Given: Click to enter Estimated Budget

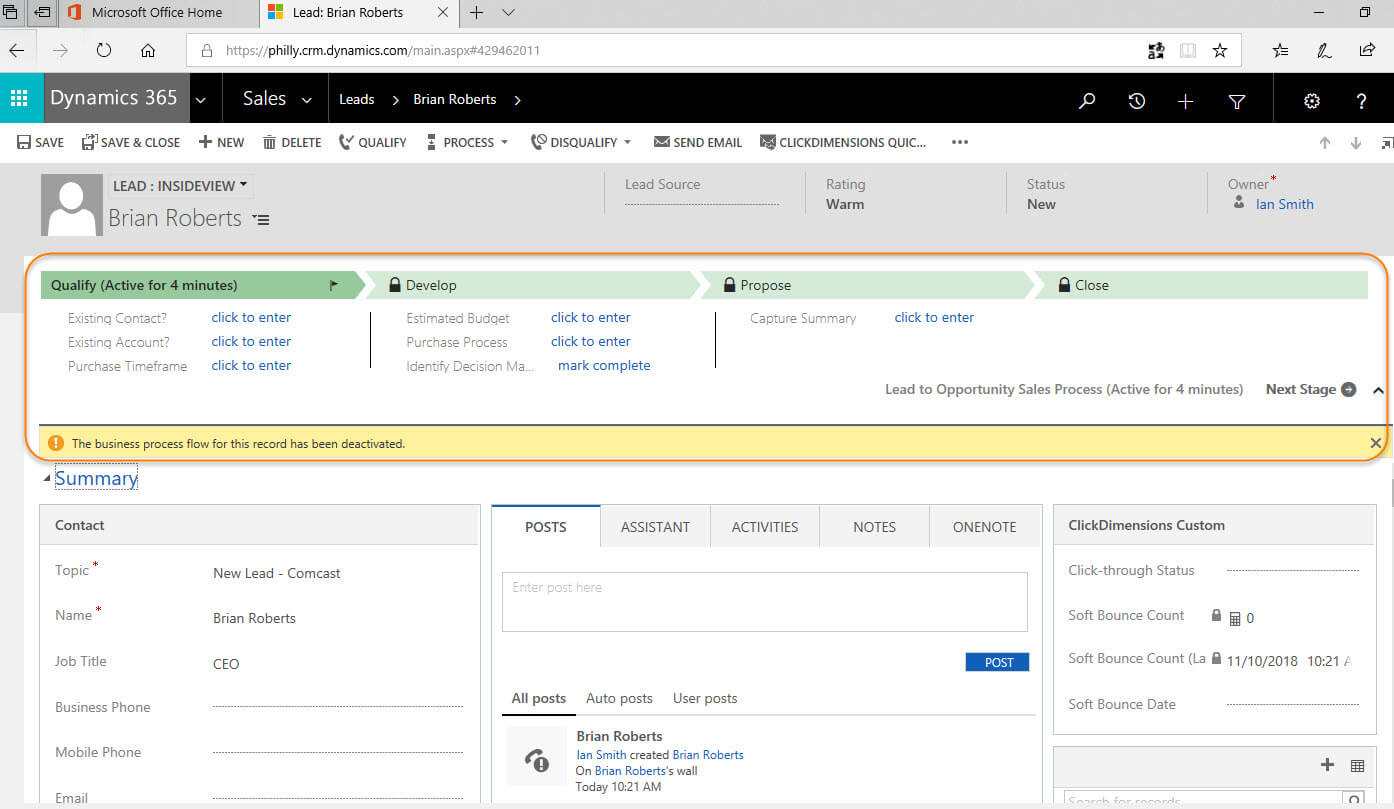Looking at the screenshot, I should [591, 317].
